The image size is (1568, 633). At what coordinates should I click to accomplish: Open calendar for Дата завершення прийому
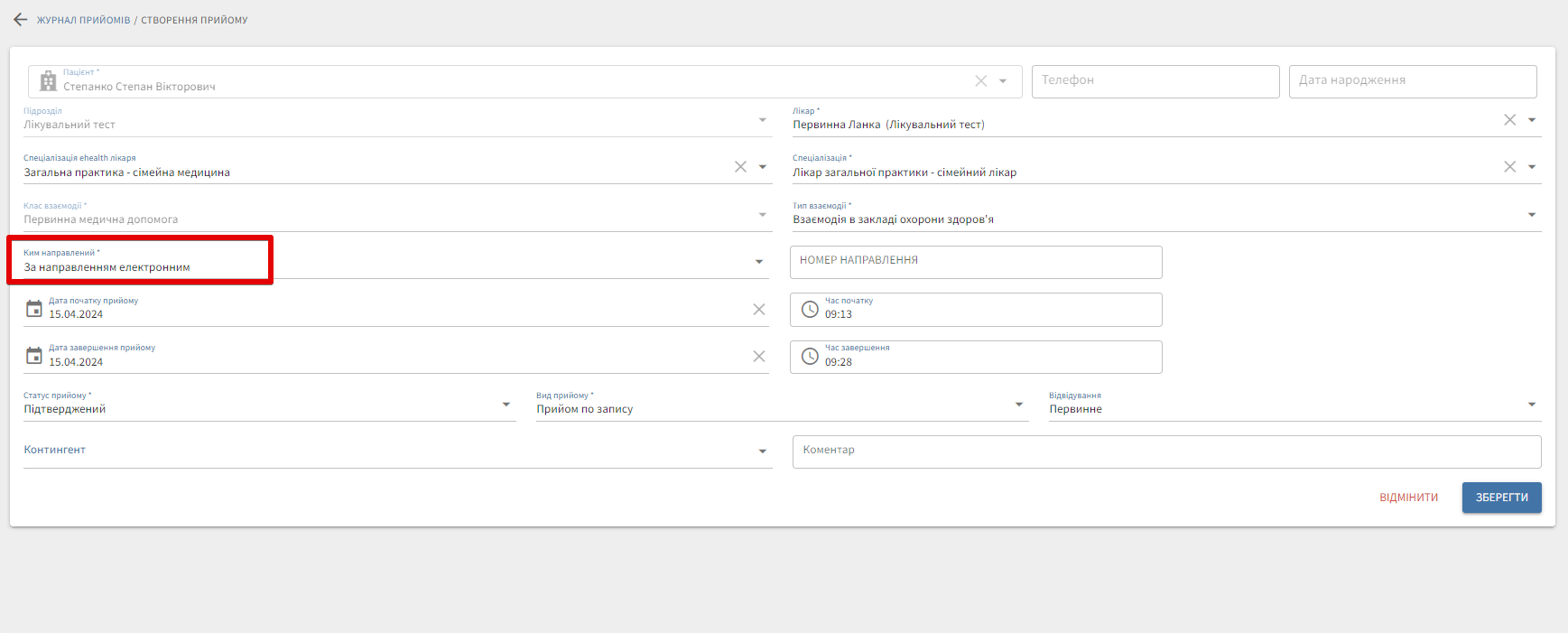(x=34, y=356)
